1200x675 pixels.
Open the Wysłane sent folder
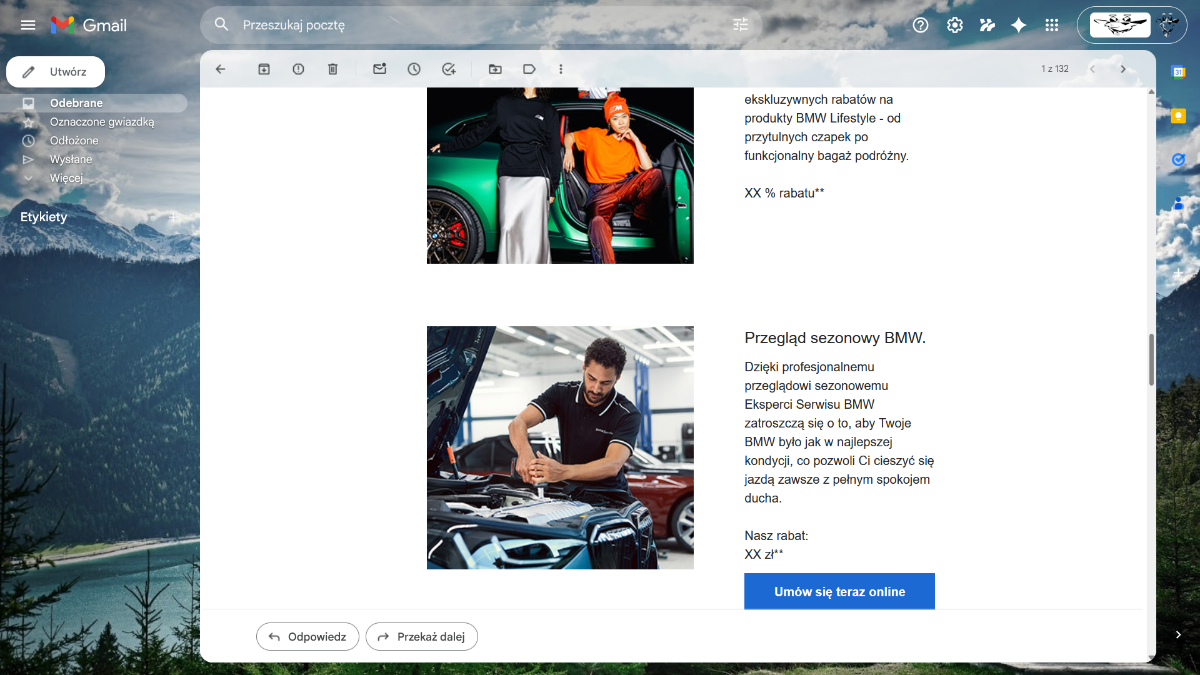point(70,159)
